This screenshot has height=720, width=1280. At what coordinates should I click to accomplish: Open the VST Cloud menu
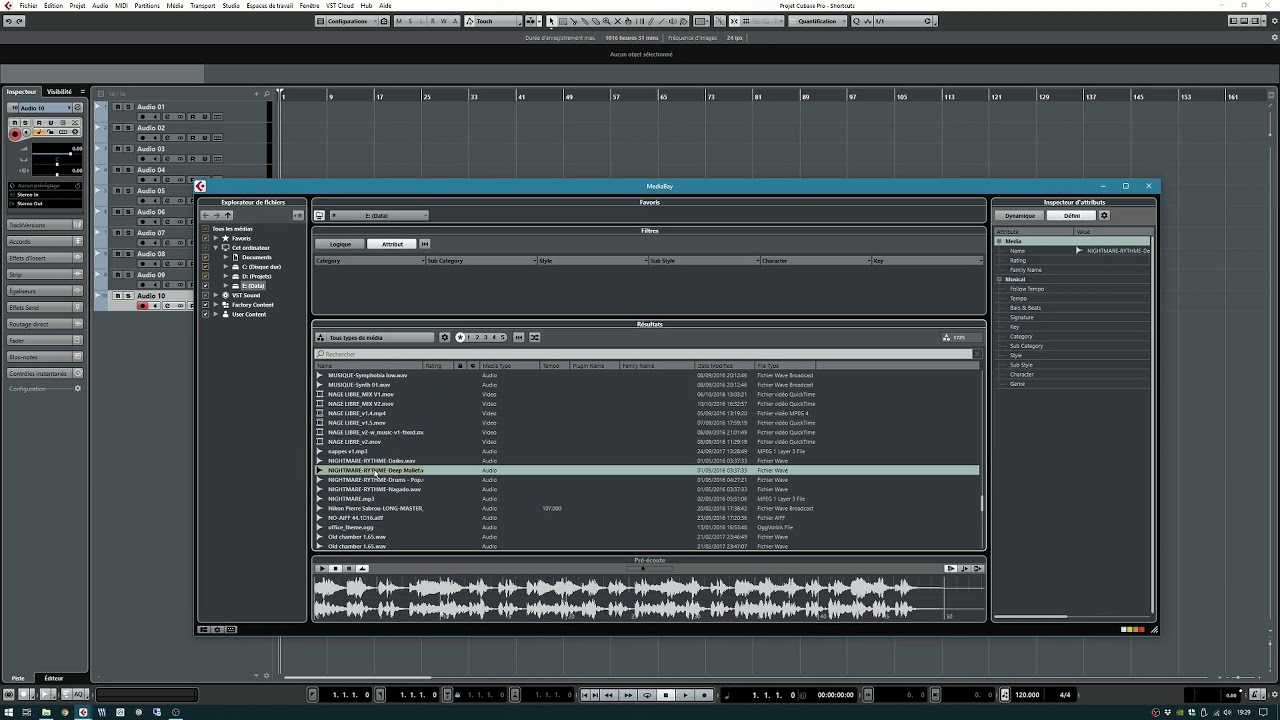[x=340, y=5]
